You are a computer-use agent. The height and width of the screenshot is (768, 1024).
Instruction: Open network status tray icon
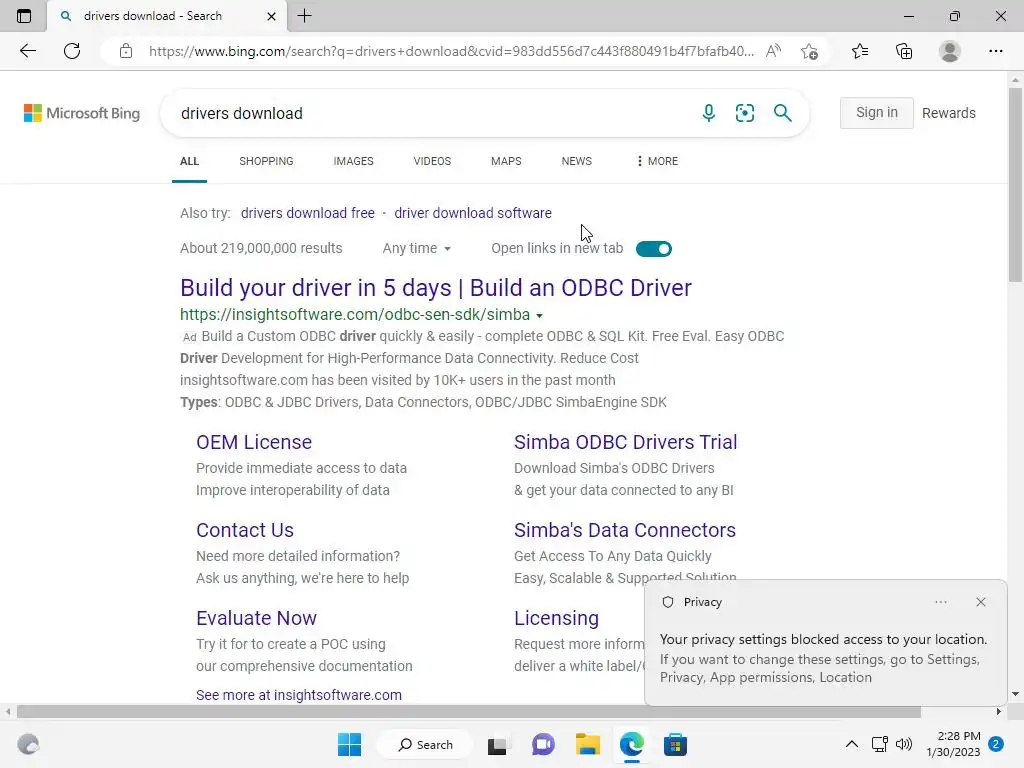point(879,744)
